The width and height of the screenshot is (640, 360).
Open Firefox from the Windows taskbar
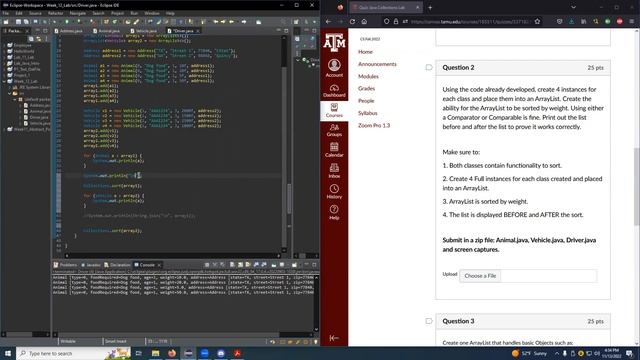172,353
